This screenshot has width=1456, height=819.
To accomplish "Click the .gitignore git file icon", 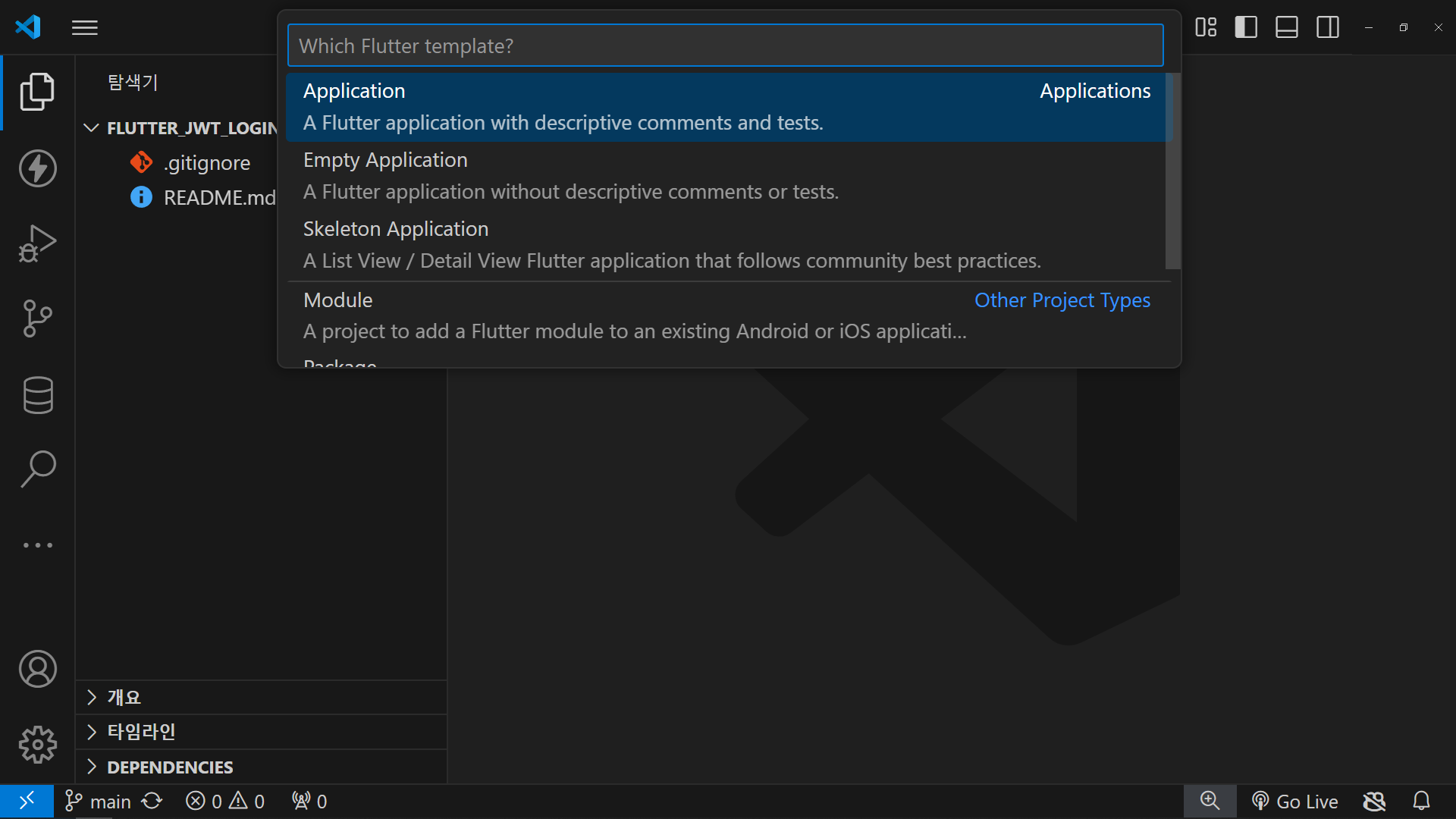I will pyautogui.click(x=141, y=162).
